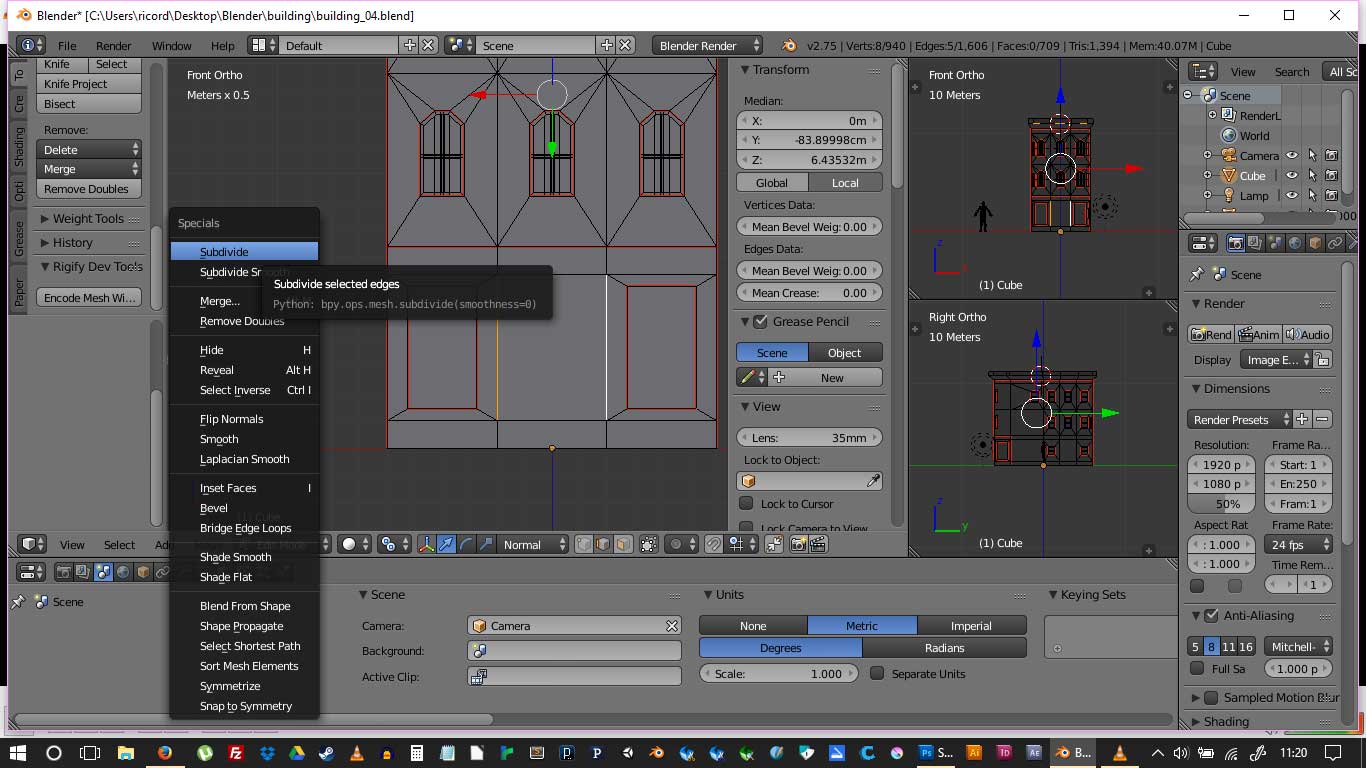Image resolution: width=1366 pixels, height=768 pixels.
Task: Open the World properties tab icon
Action: 1295,243
